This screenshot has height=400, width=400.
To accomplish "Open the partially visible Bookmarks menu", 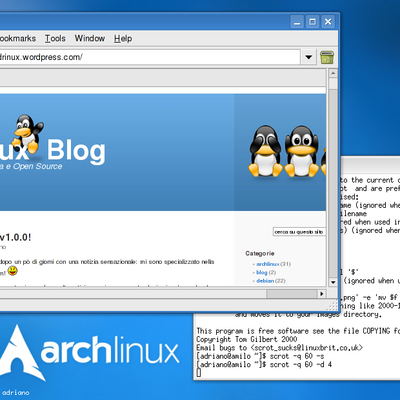I will [18, 39].
